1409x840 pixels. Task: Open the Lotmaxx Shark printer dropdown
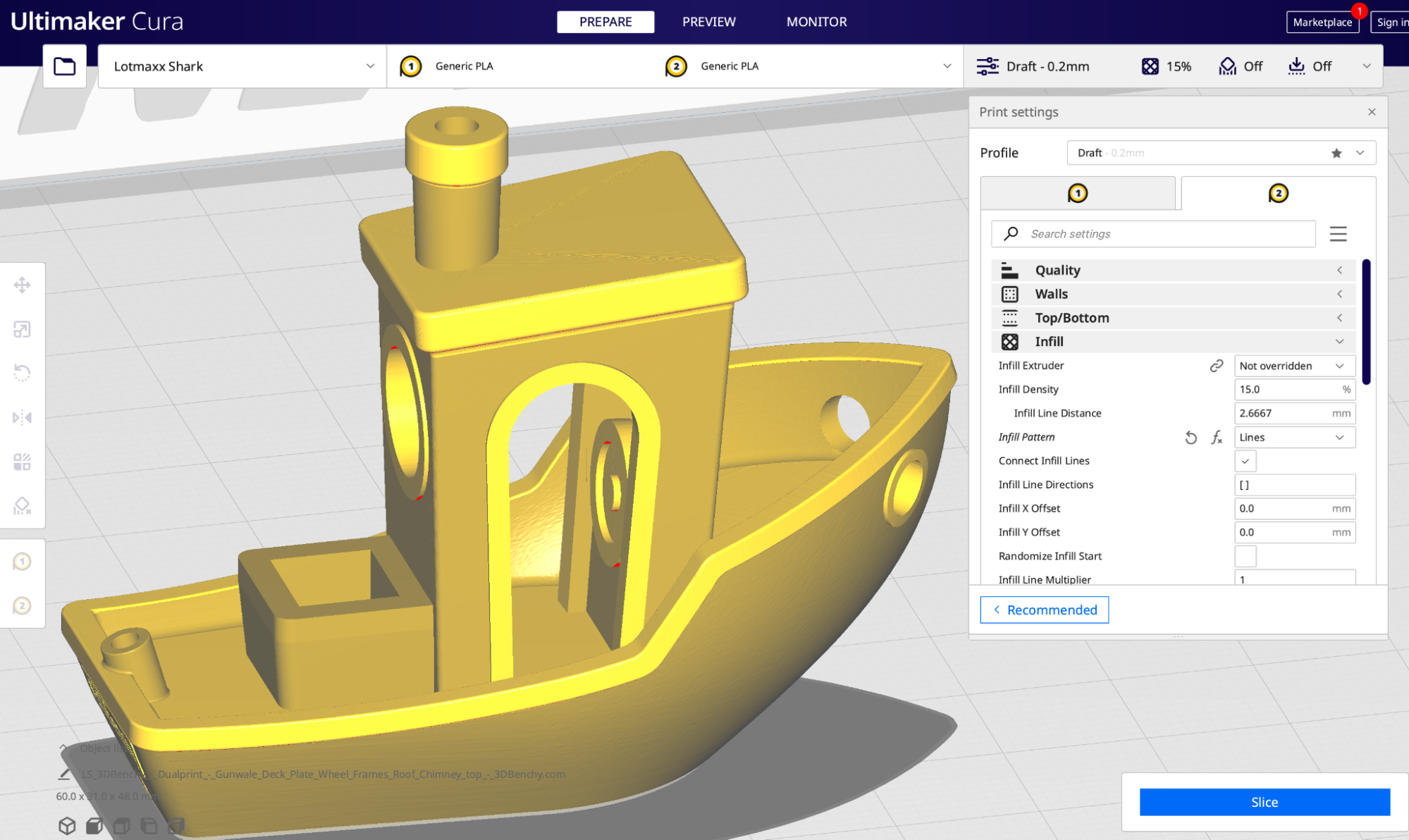coord(242,66)
